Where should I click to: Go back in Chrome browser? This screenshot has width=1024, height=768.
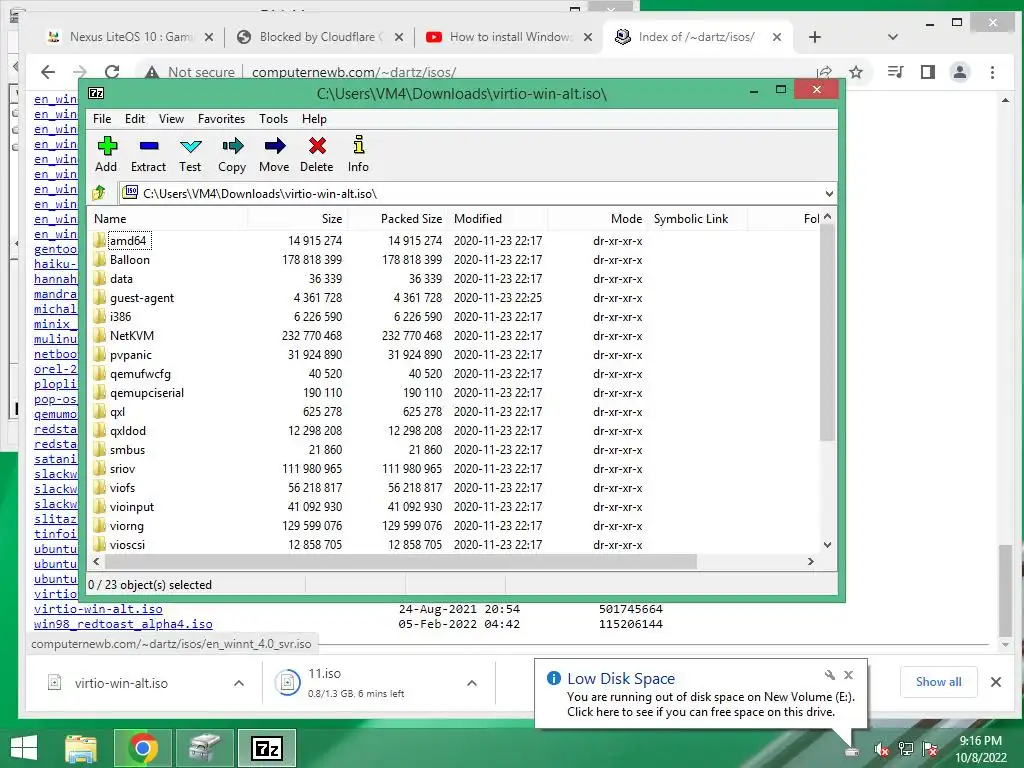(48, 72)
